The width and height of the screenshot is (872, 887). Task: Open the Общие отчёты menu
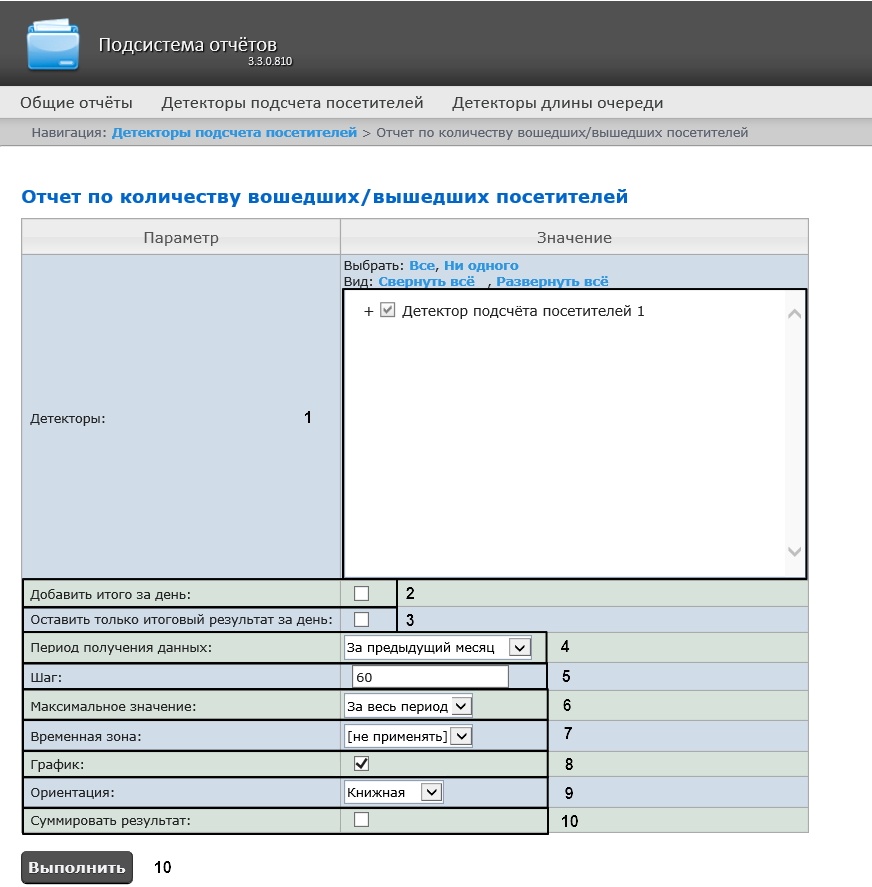tap(76, 103)
